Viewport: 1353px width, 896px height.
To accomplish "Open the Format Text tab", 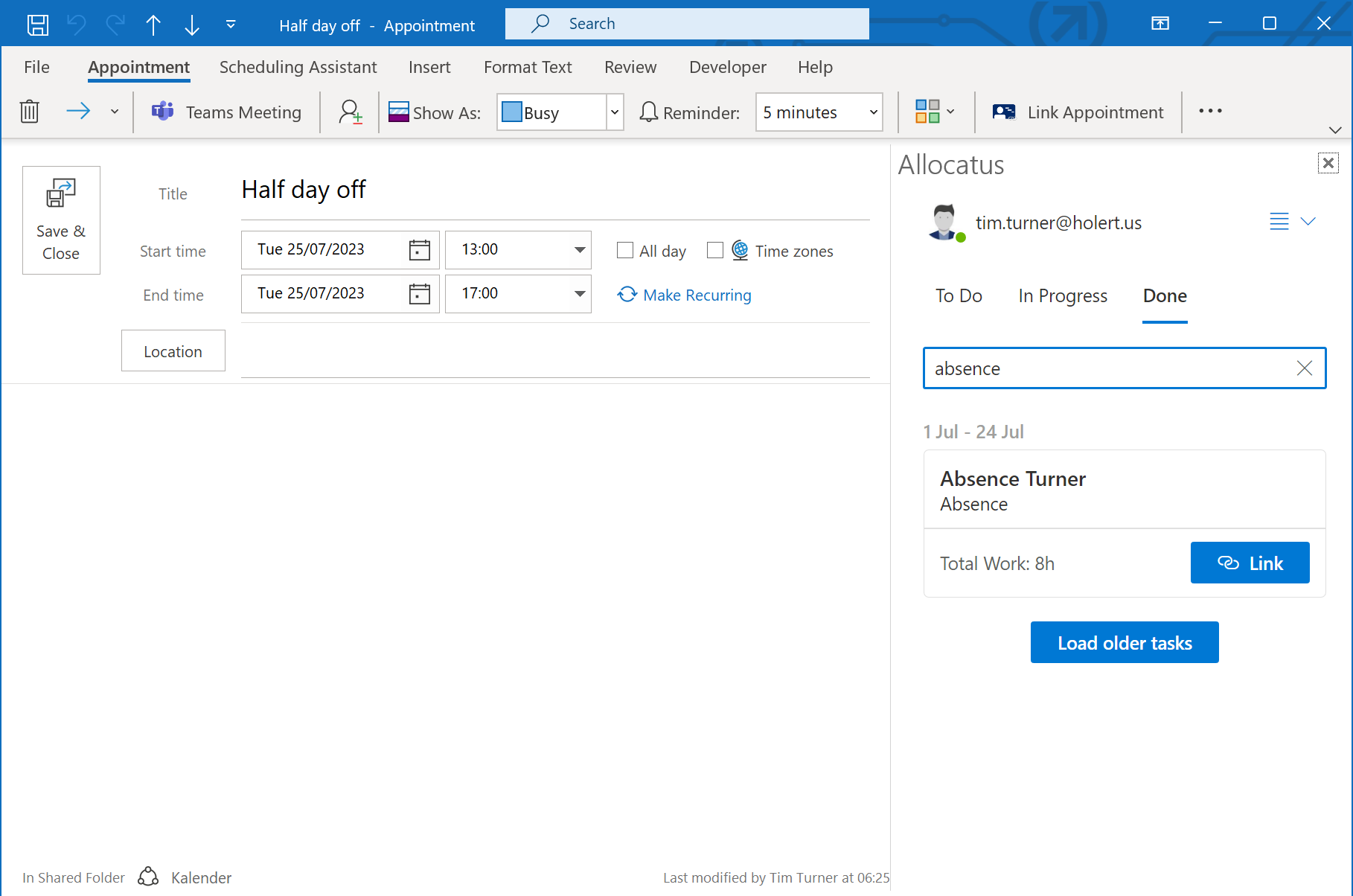I will tap(528, 67).
